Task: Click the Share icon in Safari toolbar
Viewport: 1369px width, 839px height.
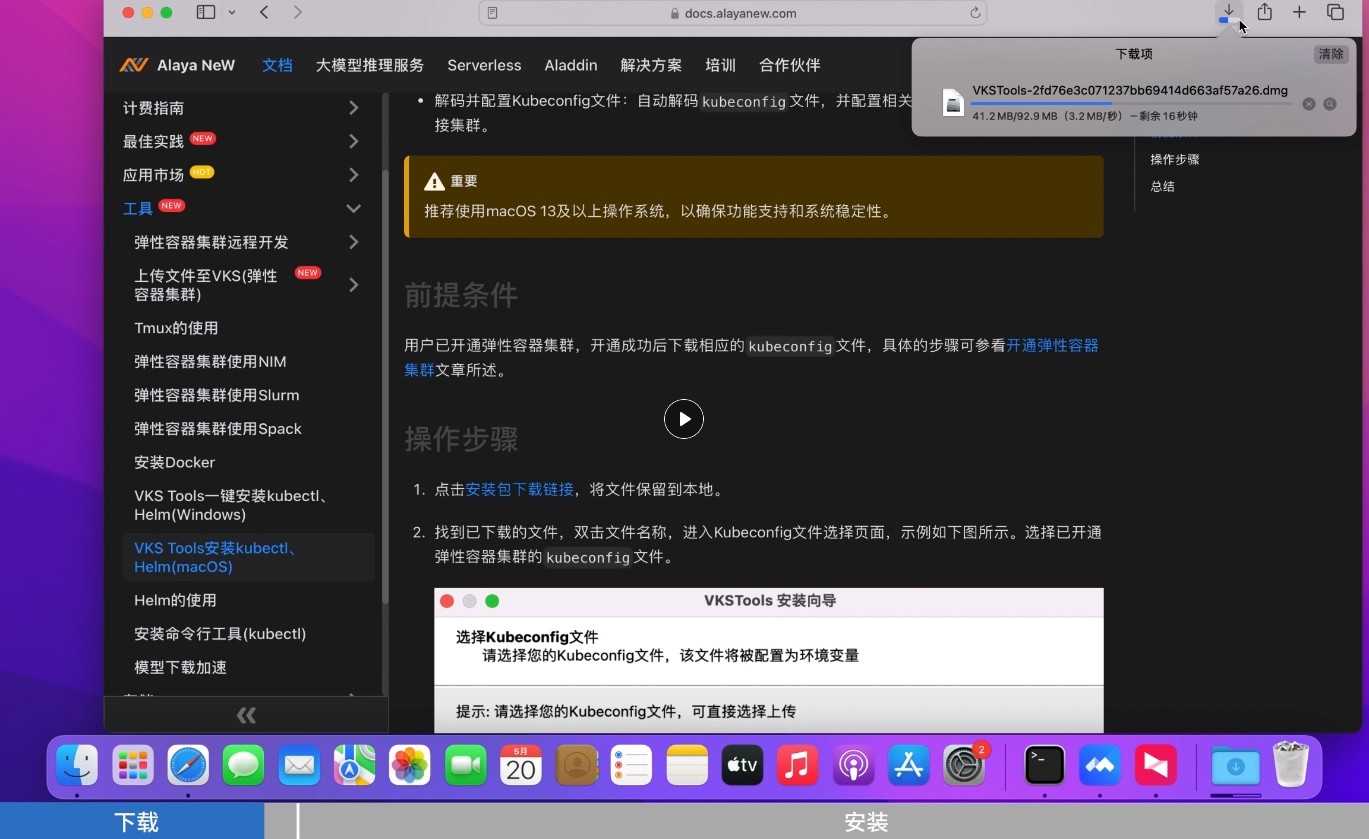Action: click(1265, 12)
